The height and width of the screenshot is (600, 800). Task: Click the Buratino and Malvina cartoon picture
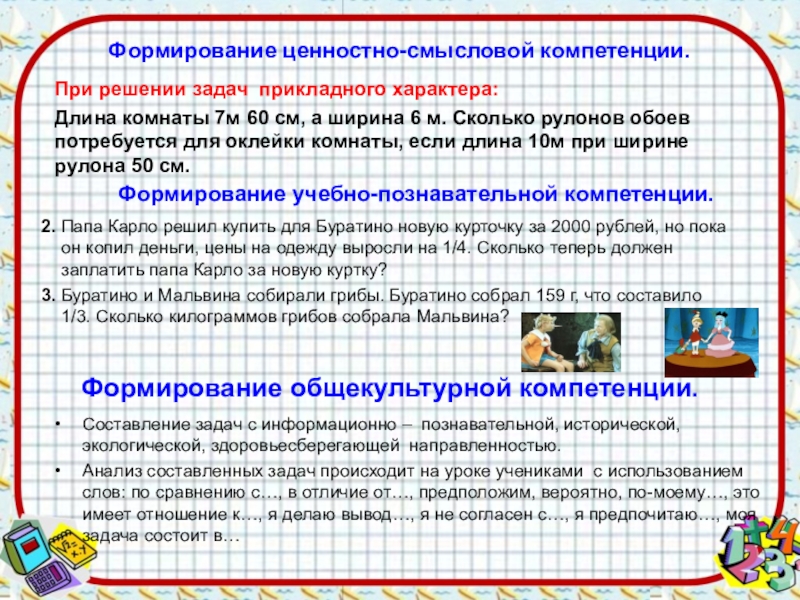(x=711, y=342)
